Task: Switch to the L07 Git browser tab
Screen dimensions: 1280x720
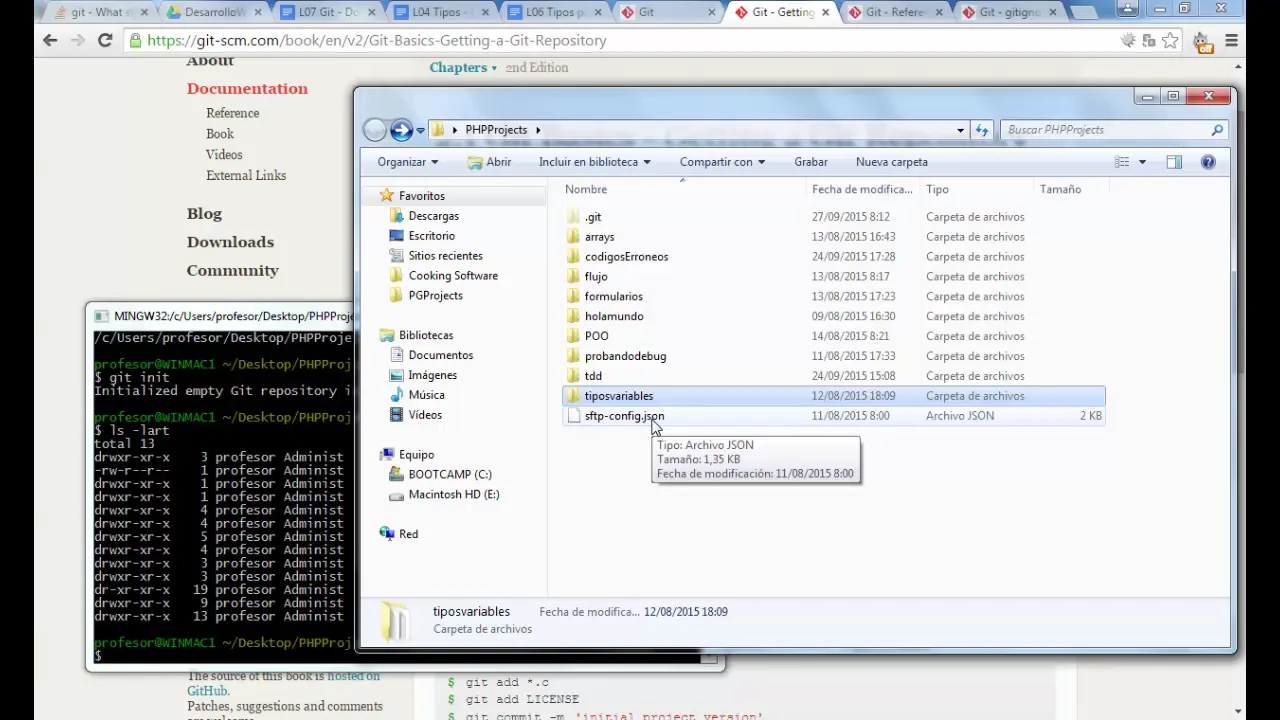Action: (328, 12)
